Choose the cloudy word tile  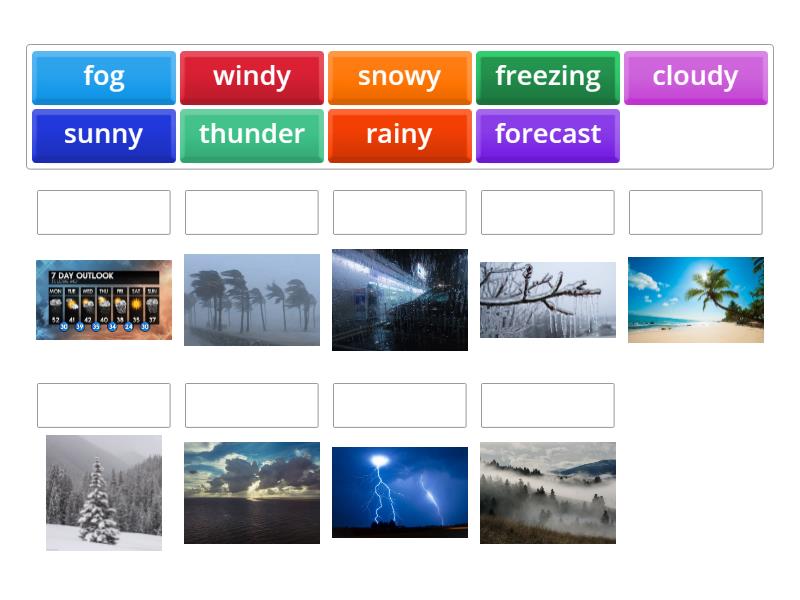[695, 77]
